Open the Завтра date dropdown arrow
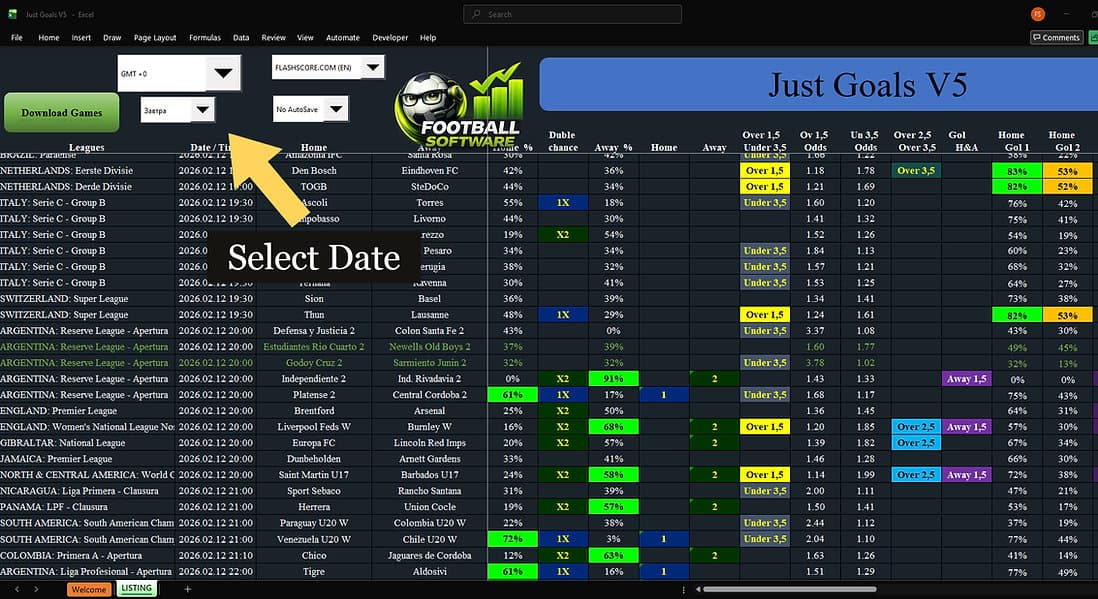The height and width of the screenshot is (599, 1098). point(202,109)
